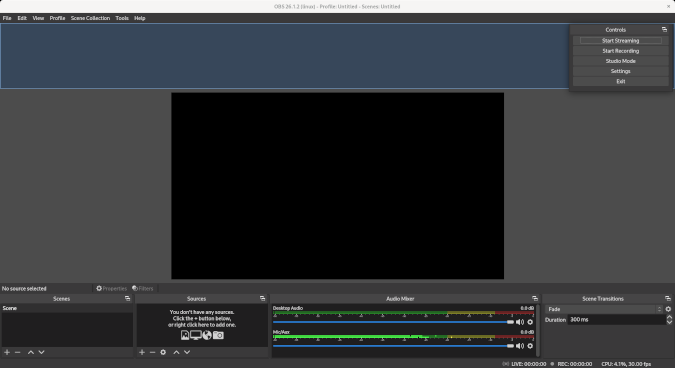The height and width of the screenshot is (368, 675).
Task: Click the "No source selected" label
Action: click(x=24, y=288)
